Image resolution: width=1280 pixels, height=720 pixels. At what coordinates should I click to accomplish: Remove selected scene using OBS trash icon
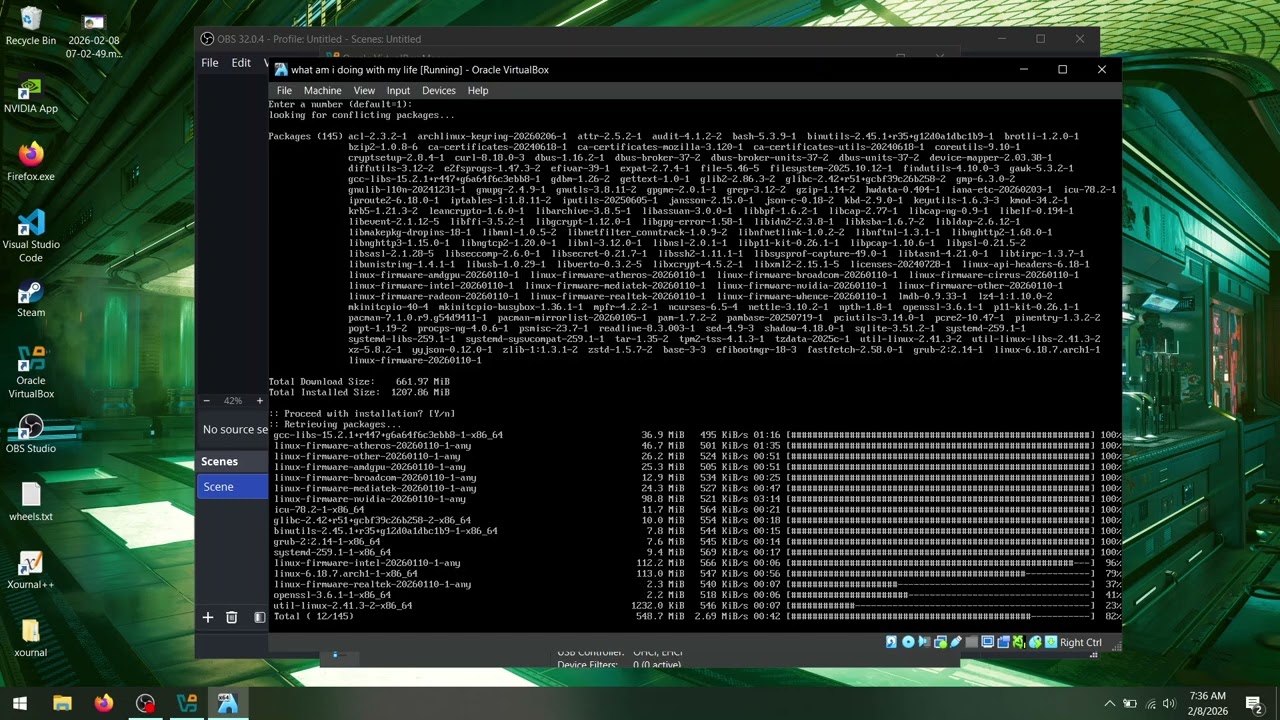click(x=231, y=618)
